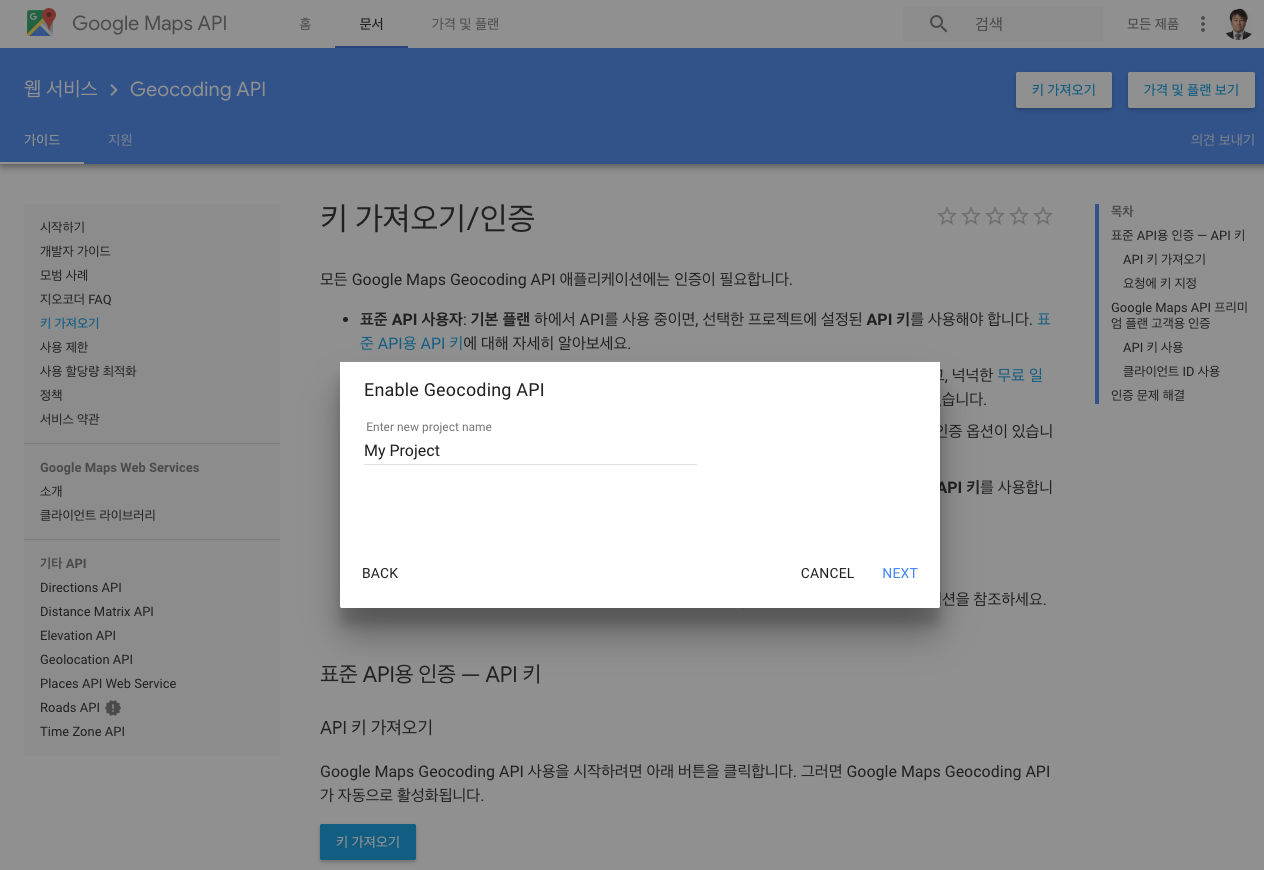Click the warning icon beside Roads API

(113, 708)
